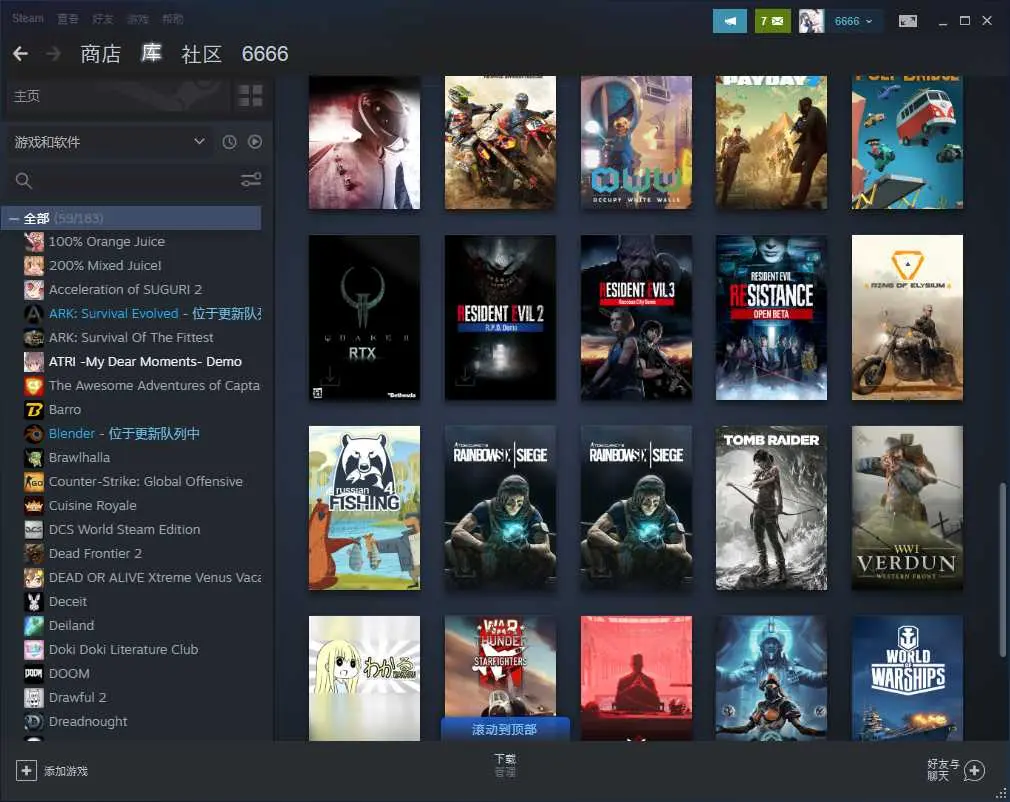This screenshot has width=1010, height=802.
Task: Select "Dead Frontier 2" in the list
Action: [95, 553]
